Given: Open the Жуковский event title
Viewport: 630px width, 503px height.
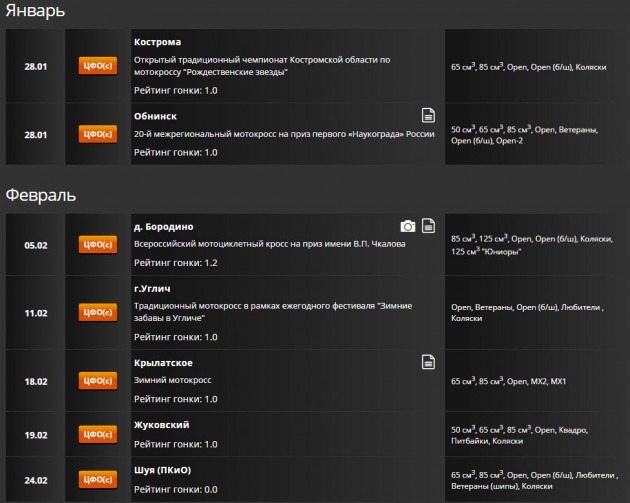Looking at the screenshot, I should pyautogui.click(x=162, y=425).
